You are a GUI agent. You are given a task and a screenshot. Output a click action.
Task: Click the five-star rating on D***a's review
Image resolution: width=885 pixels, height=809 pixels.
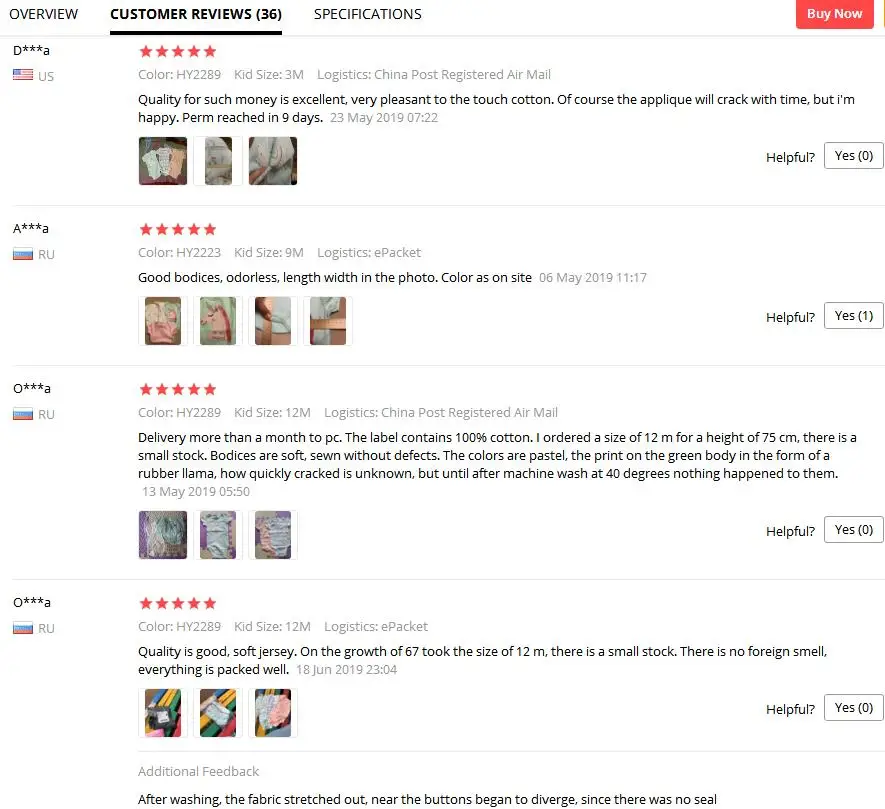click(178, 51)
